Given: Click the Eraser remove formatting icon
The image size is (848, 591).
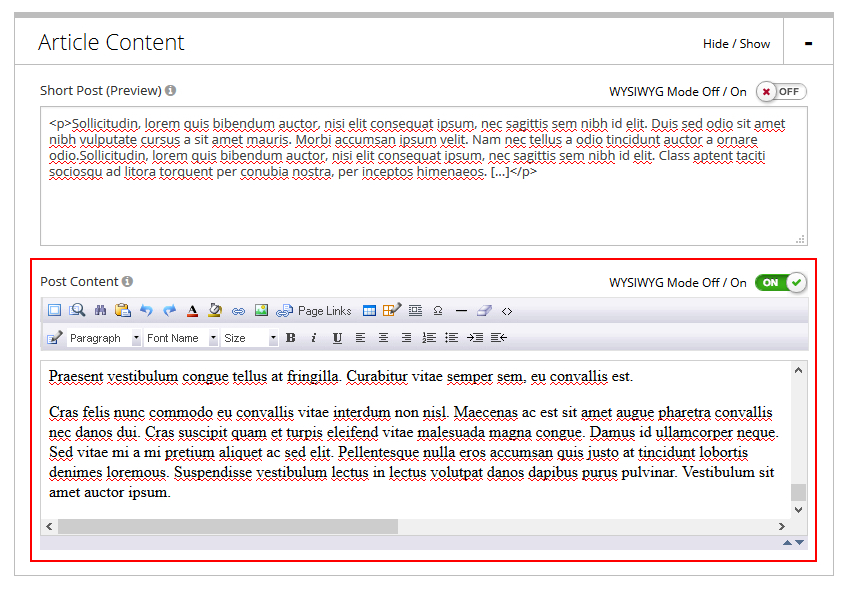Looking at the screenshot, I should pyautogui.click(x=484, y=311).
